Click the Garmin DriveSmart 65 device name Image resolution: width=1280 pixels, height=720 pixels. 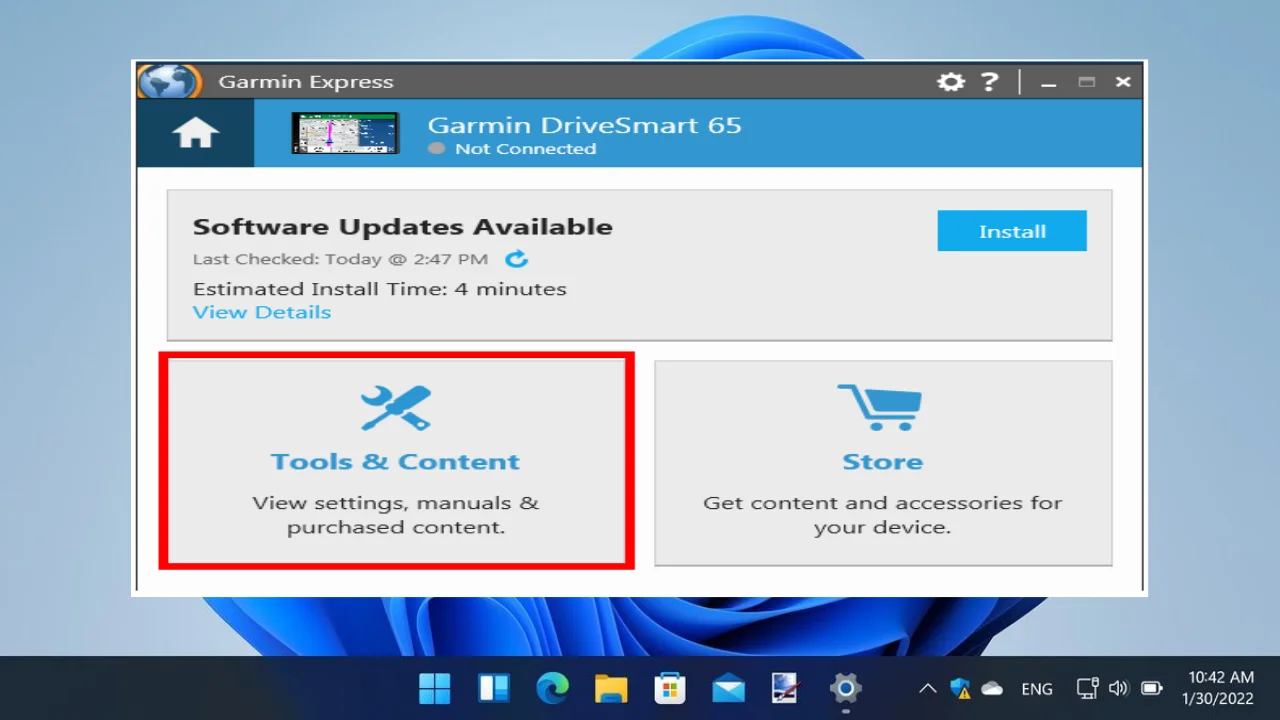point(585,125)
